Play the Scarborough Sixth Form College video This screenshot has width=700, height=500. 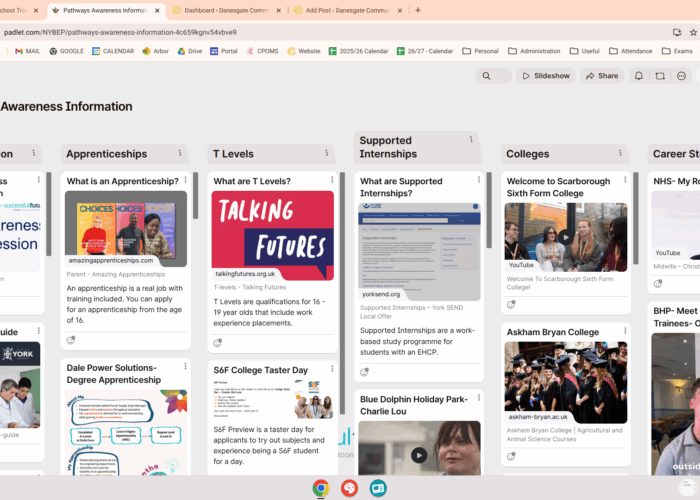coord(565,237)
